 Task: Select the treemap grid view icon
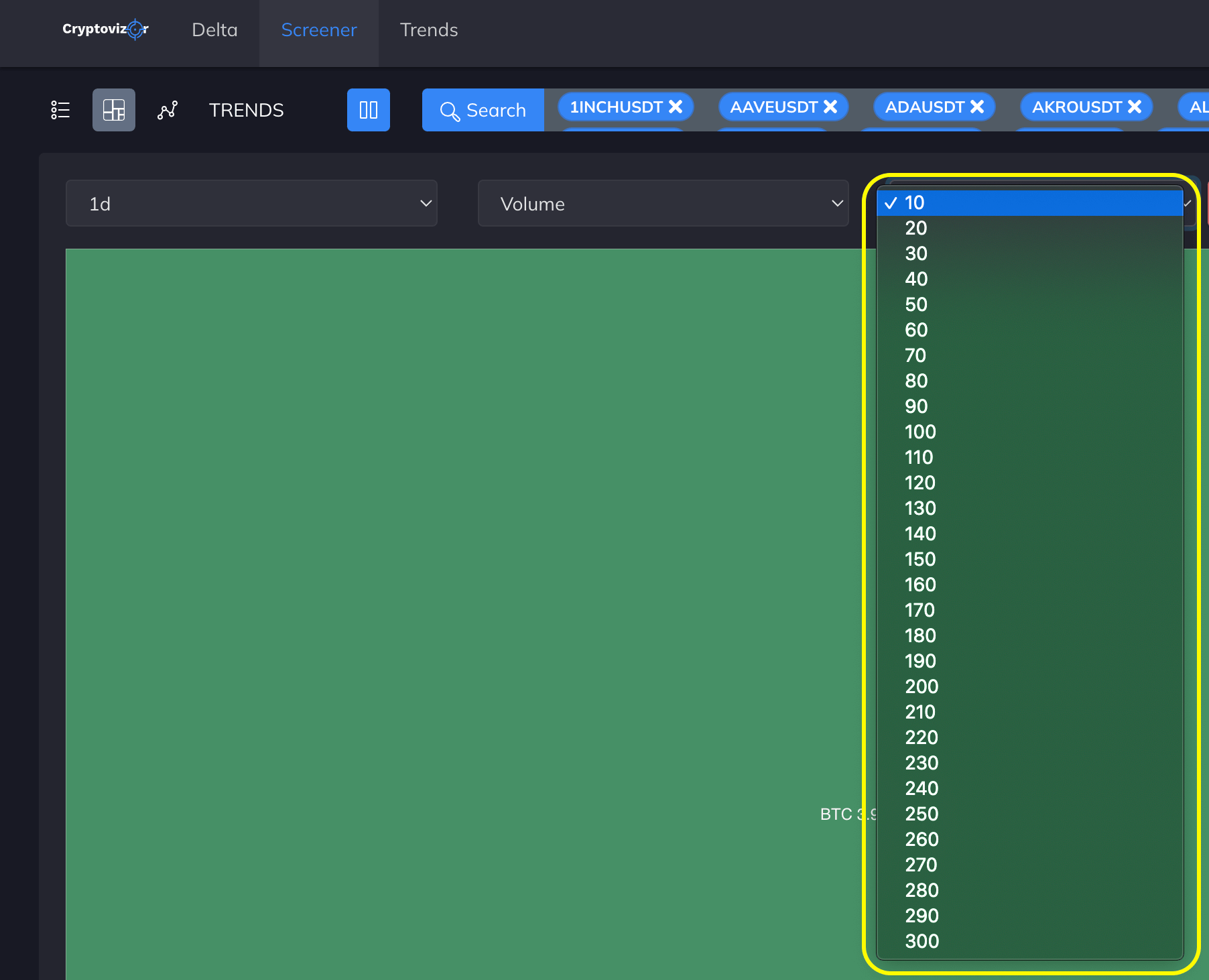(x=114, y=110)
